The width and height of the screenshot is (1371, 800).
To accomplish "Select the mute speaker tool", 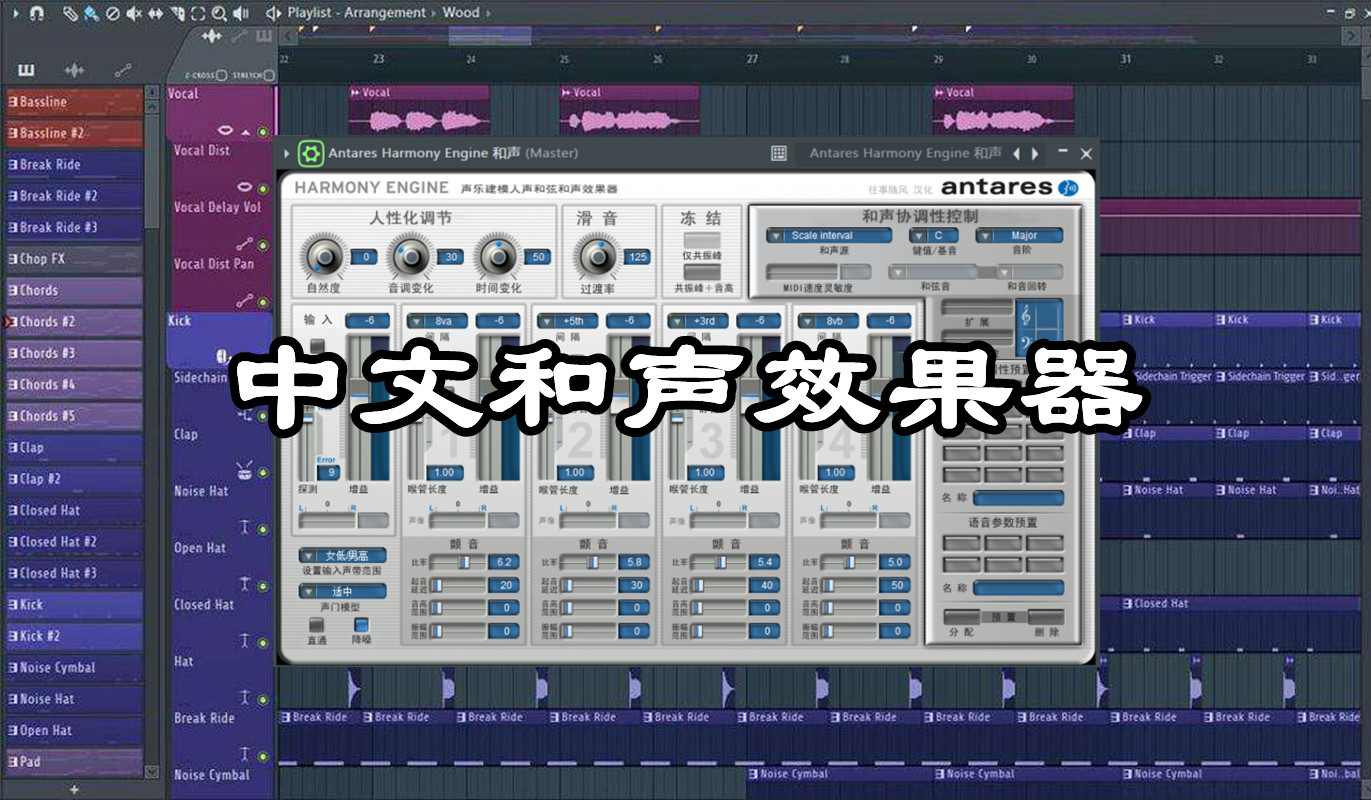I will (134, 13).
